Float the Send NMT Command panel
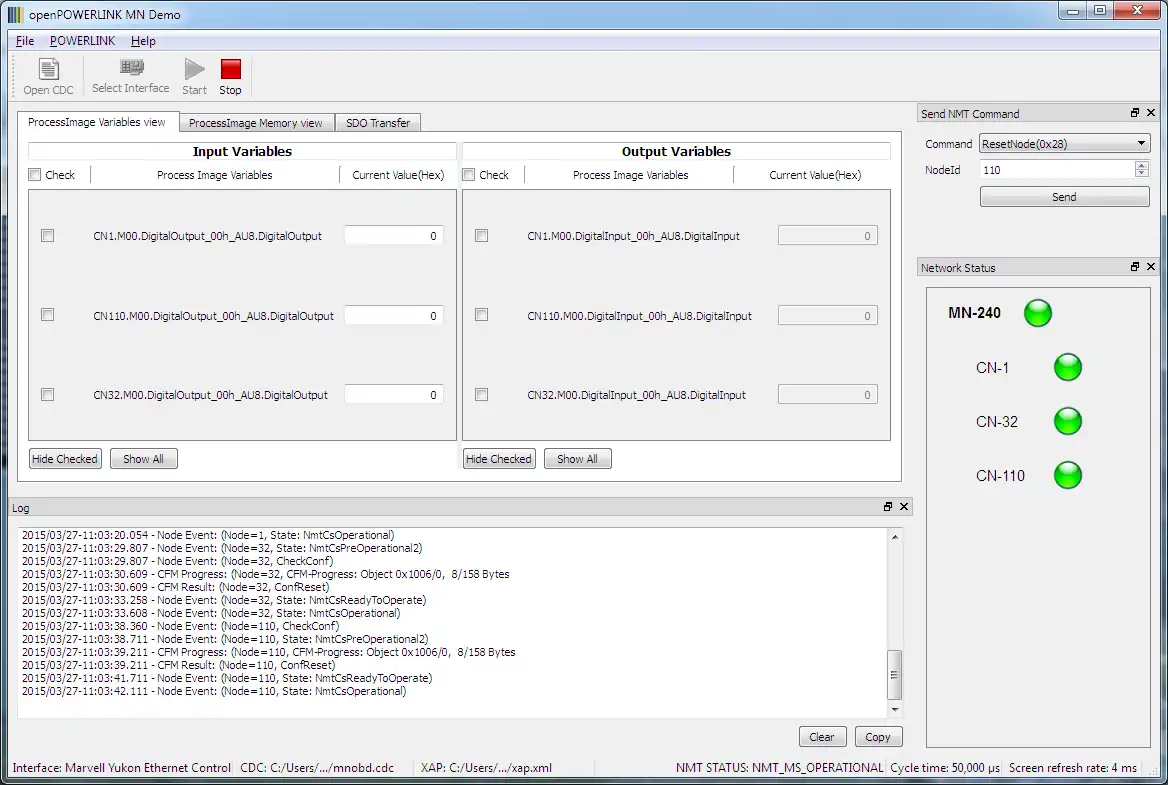The height and width of the screenshot is (785, 1168). (x=1134, y=113)
